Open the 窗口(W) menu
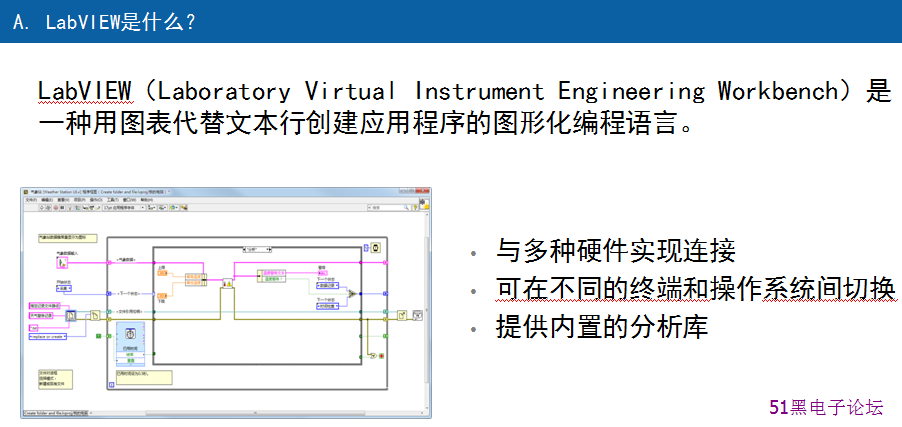 click(129, 200)
